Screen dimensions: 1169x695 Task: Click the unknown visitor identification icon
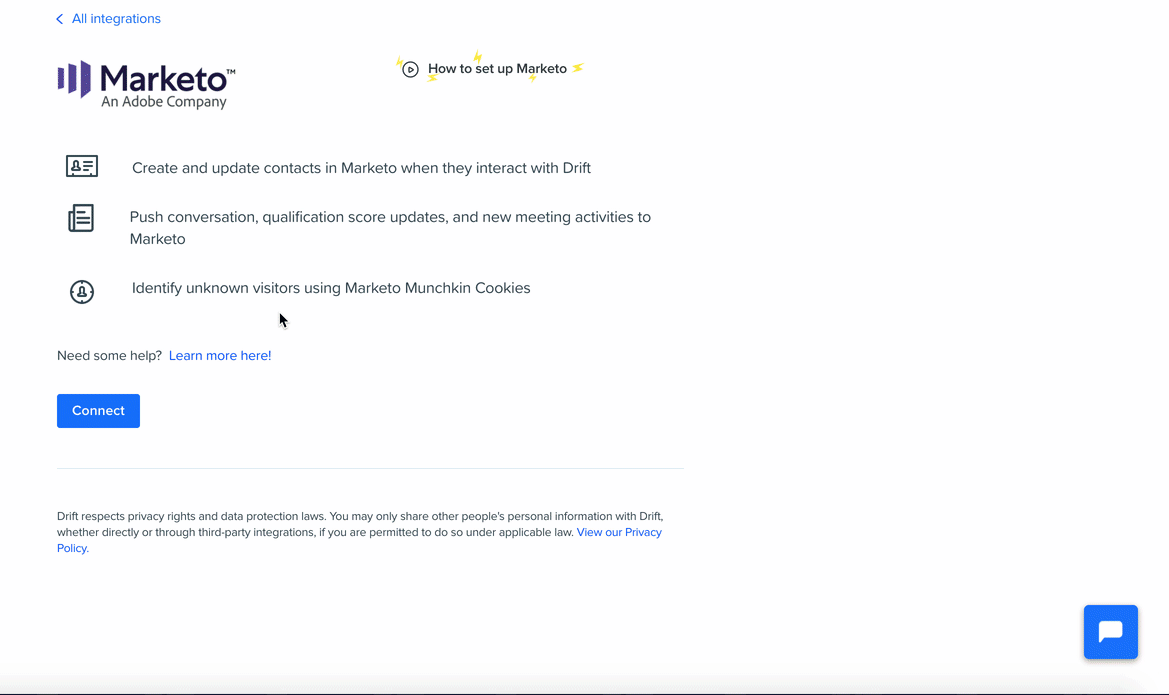pos(82,292)
